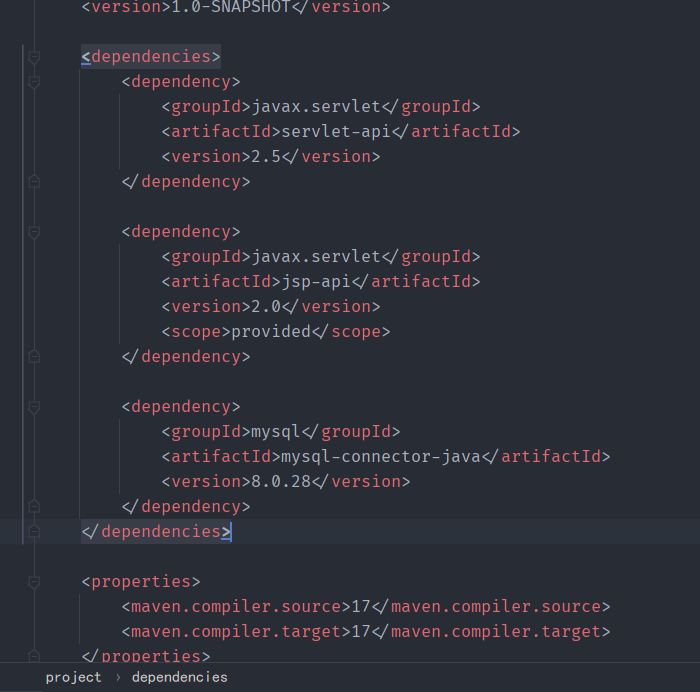
Task: Click the fold-end marker after servlet-api dependency
Action: coord(34,182)
